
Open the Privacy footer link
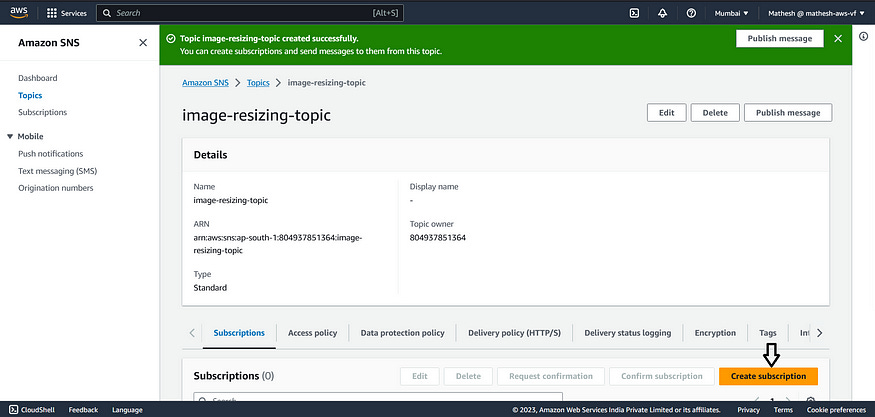pyautogui.click(x=748, y=410)
